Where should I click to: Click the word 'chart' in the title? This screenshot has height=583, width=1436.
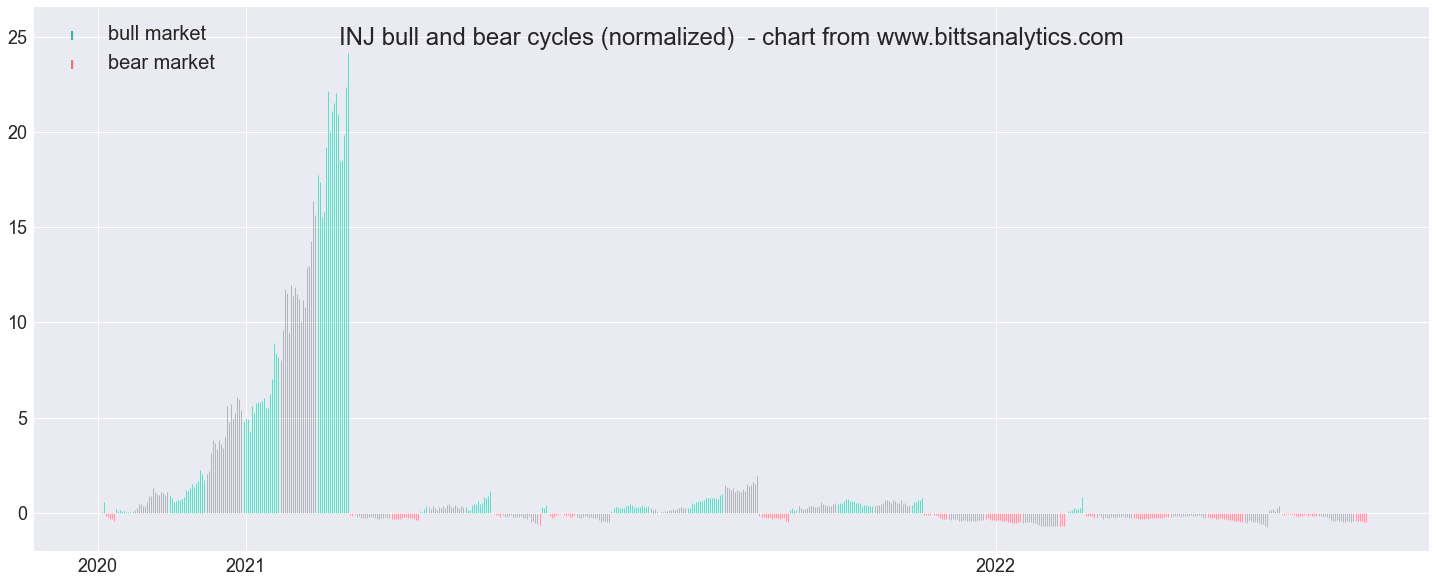(x=789, y=38)
